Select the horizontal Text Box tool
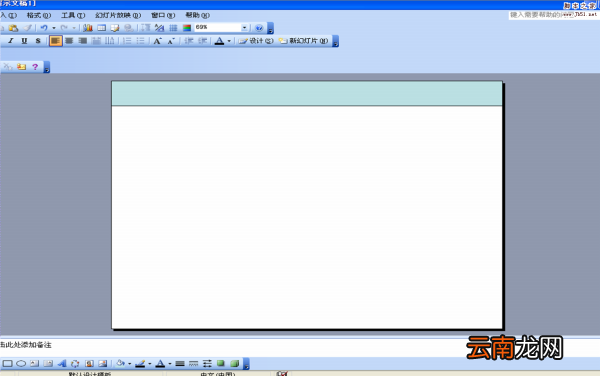The width and height of the screenshot is (600, 376). pos(34,363)
